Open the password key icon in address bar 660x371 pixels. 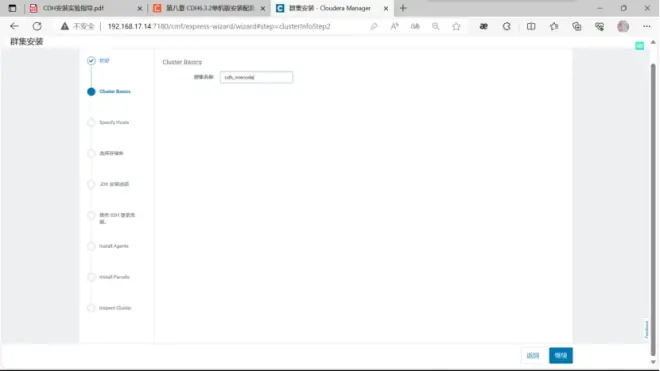click(x=374, y=26)
